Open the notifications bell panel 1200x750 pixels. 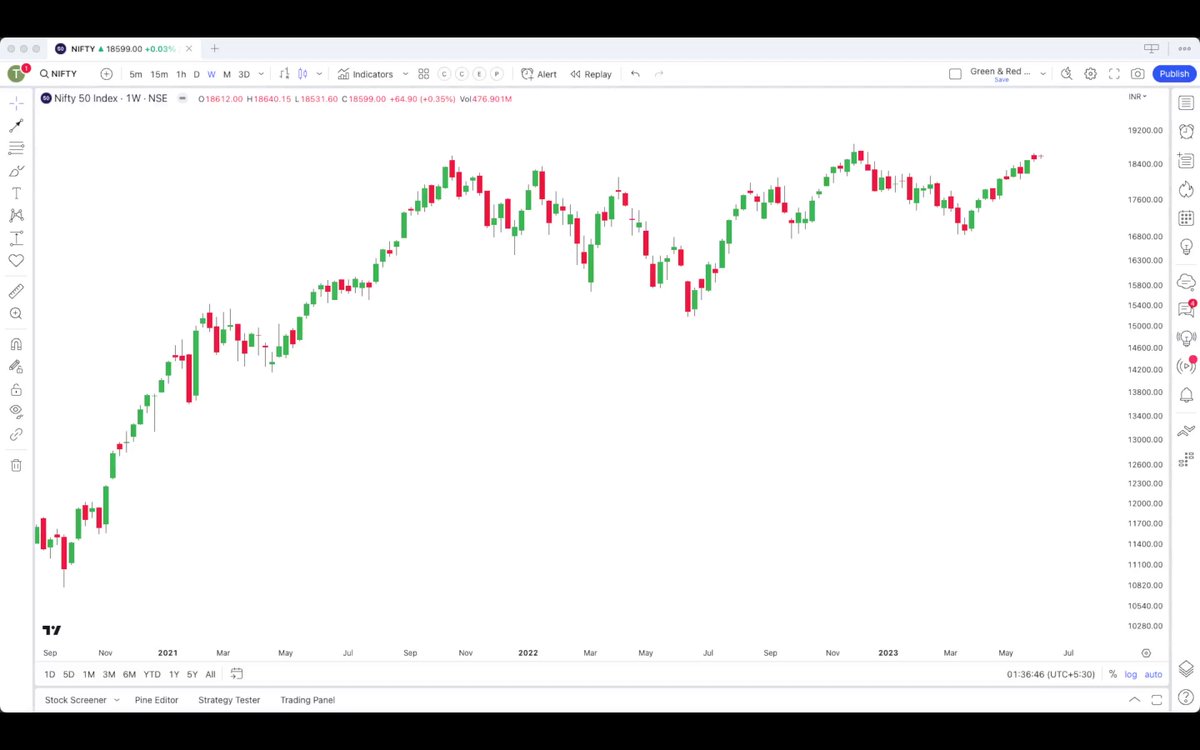(1186, 395)
